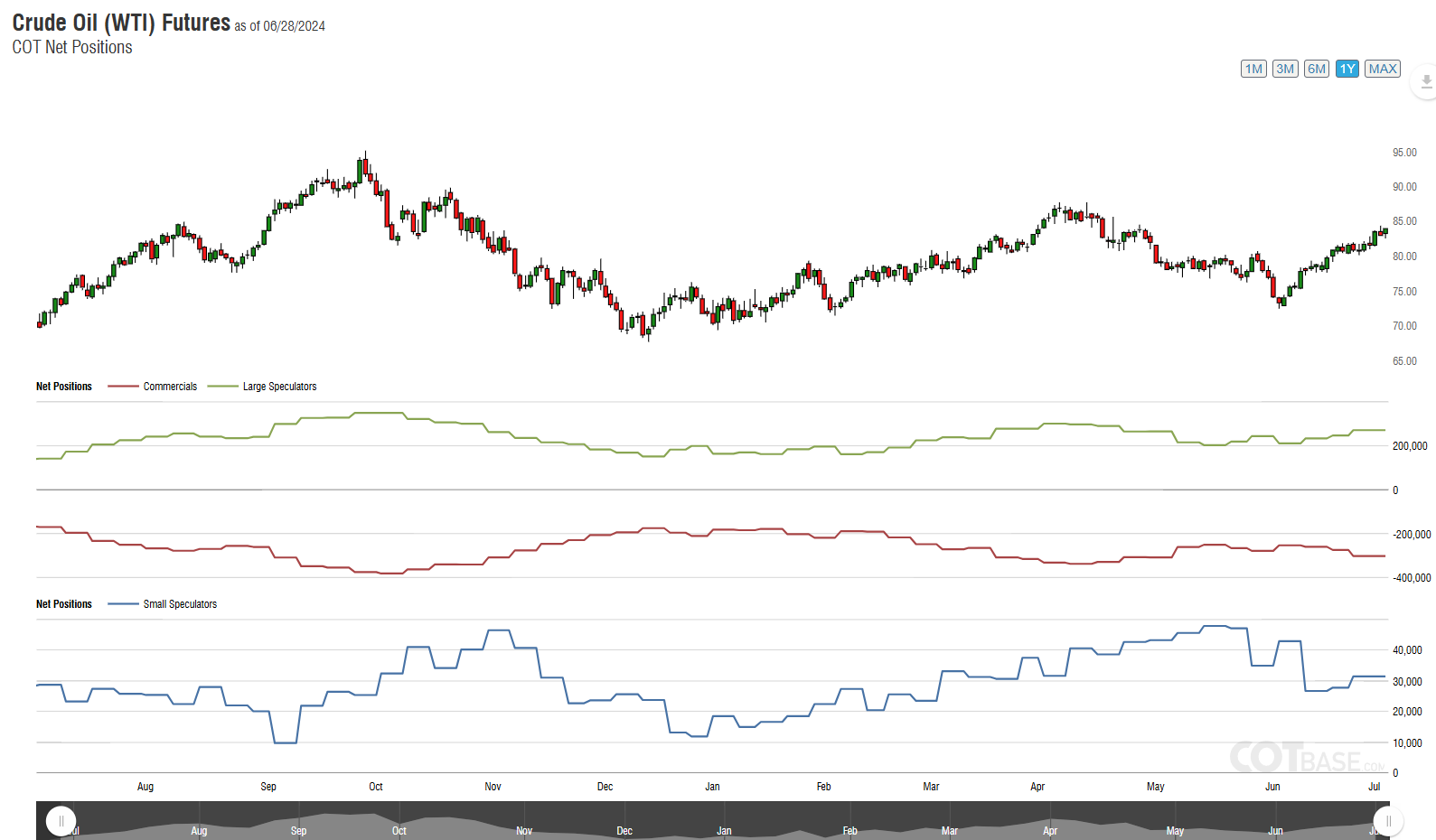Image resolution: width=1436 pixels, height=840 pixels.
Task: Grab the left range slider handle
Action: tap(61, 821)
